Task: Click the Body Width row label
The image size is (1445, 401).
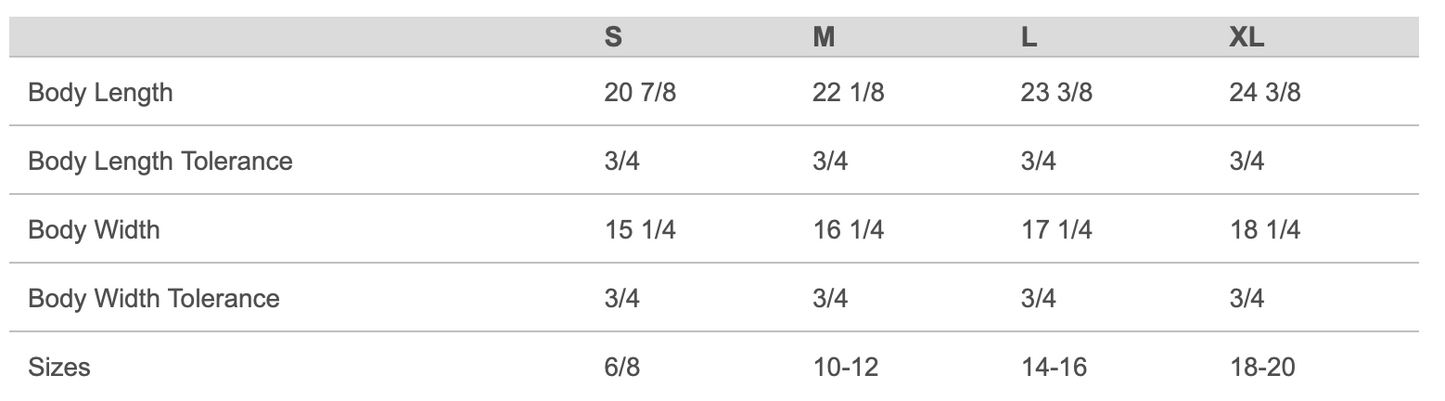Action: click(x=94, y=230)
